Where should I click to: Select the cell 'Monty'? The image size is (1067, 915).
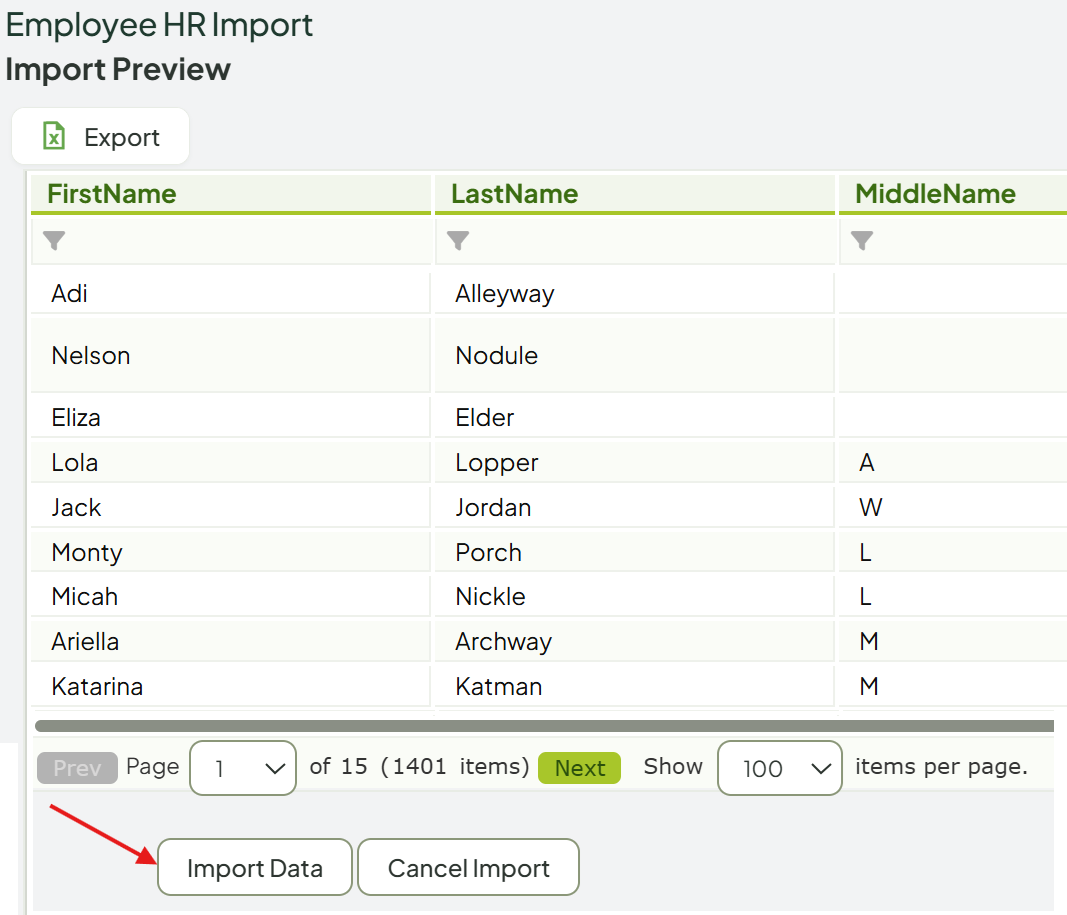[231, 552]
